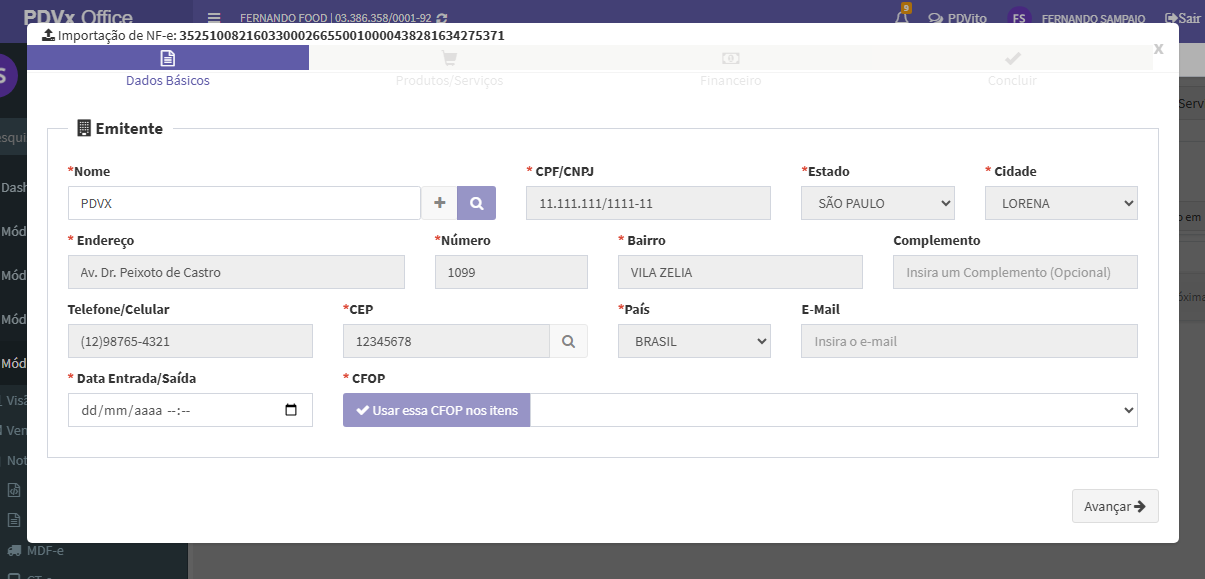Click the Sair logout link
The image size is (1205, 579).
[1183, 18]
